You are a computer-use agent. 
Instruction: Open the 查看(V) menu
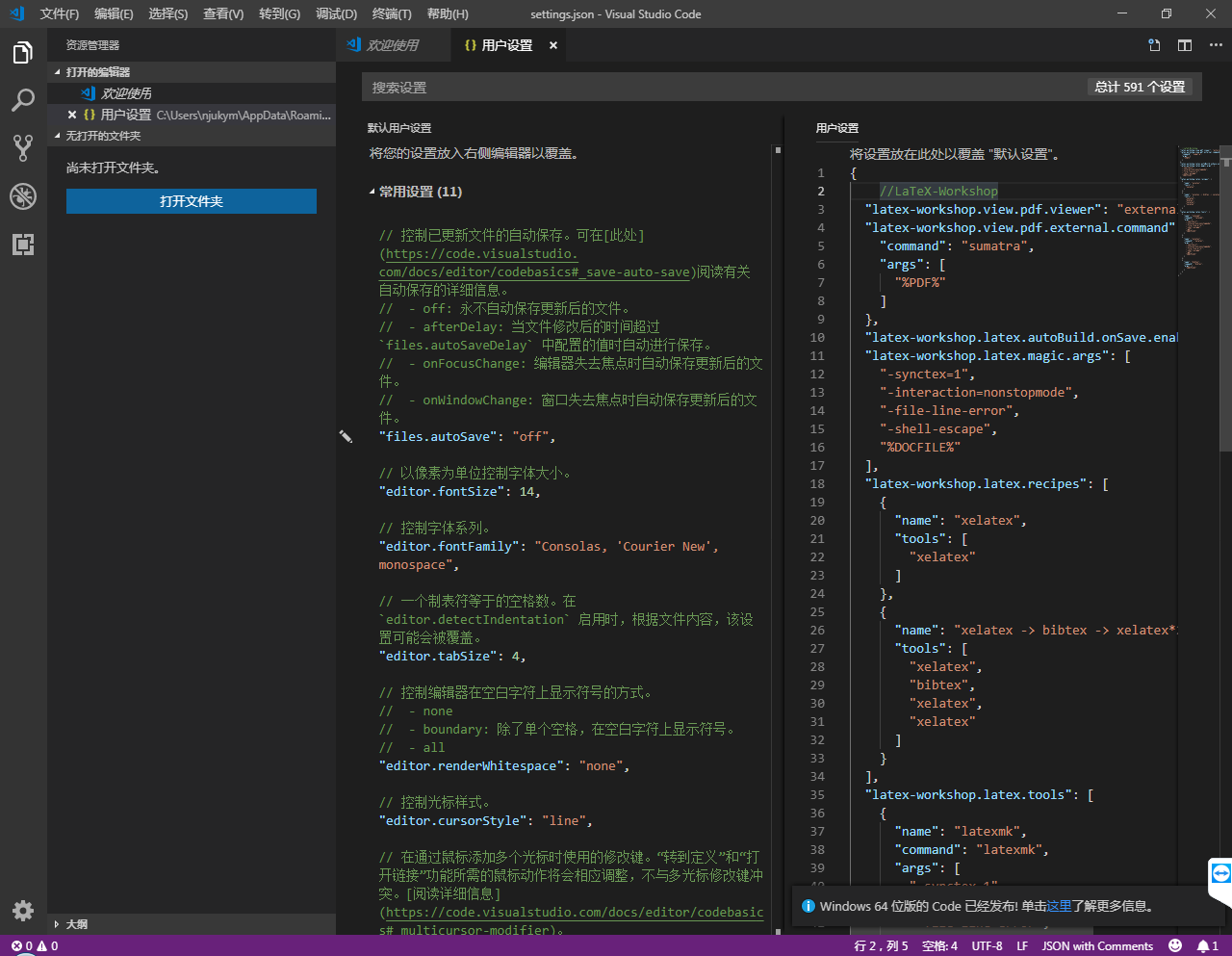click(x=223, y=13)
